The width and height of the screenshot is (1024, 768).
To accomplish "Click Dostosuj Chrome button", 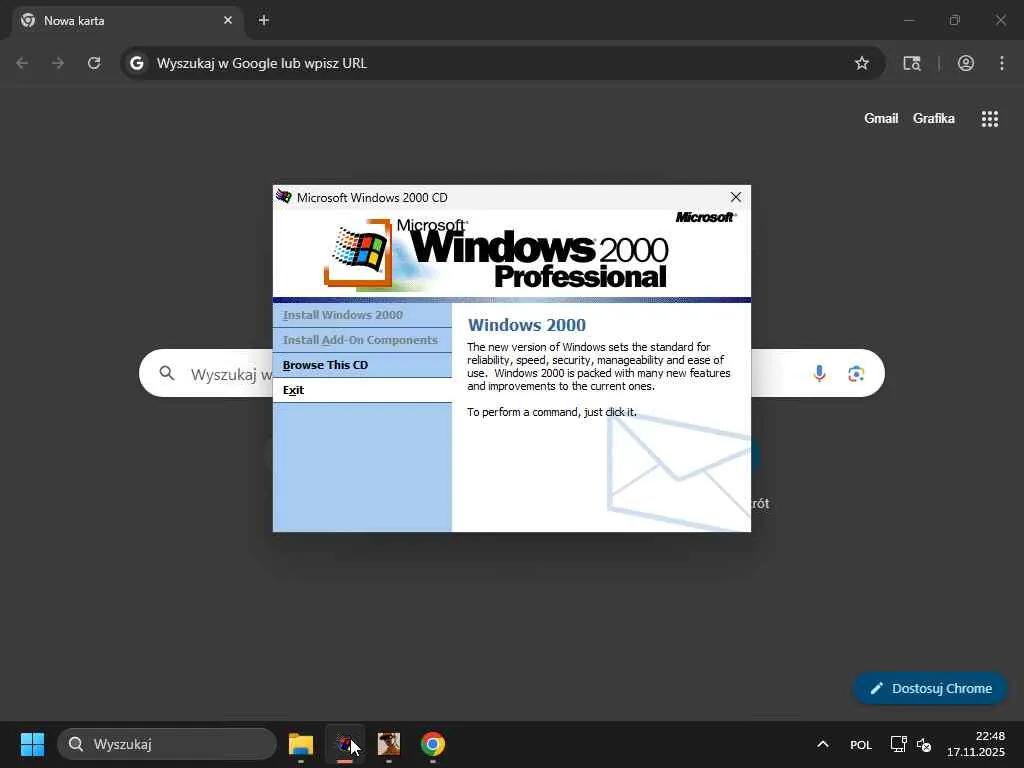I will tap(930, 688).
